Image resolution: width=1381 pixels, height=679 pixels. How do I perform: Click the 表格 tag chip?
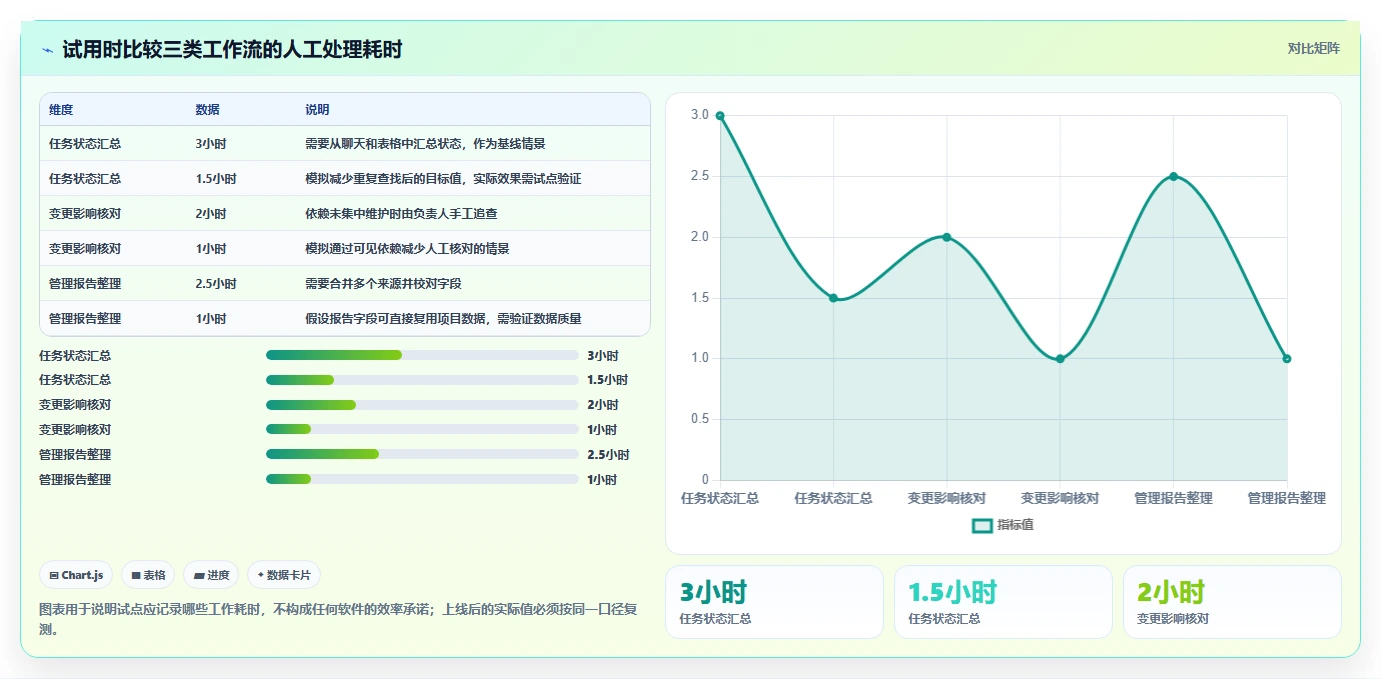148,575
